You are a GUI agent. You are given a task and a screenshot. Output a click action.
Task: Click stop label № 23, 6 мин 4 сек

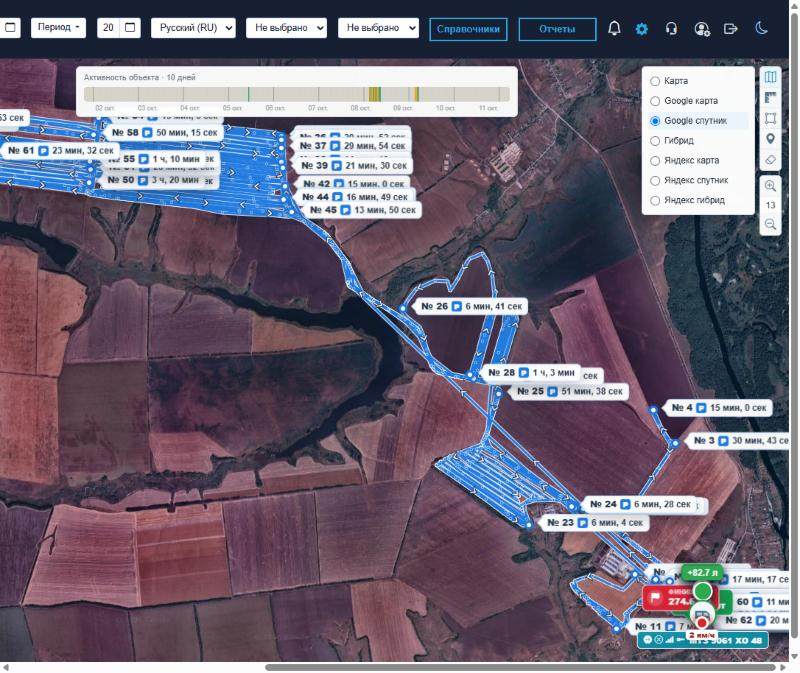pyautogui.click(x=594, y=523)
